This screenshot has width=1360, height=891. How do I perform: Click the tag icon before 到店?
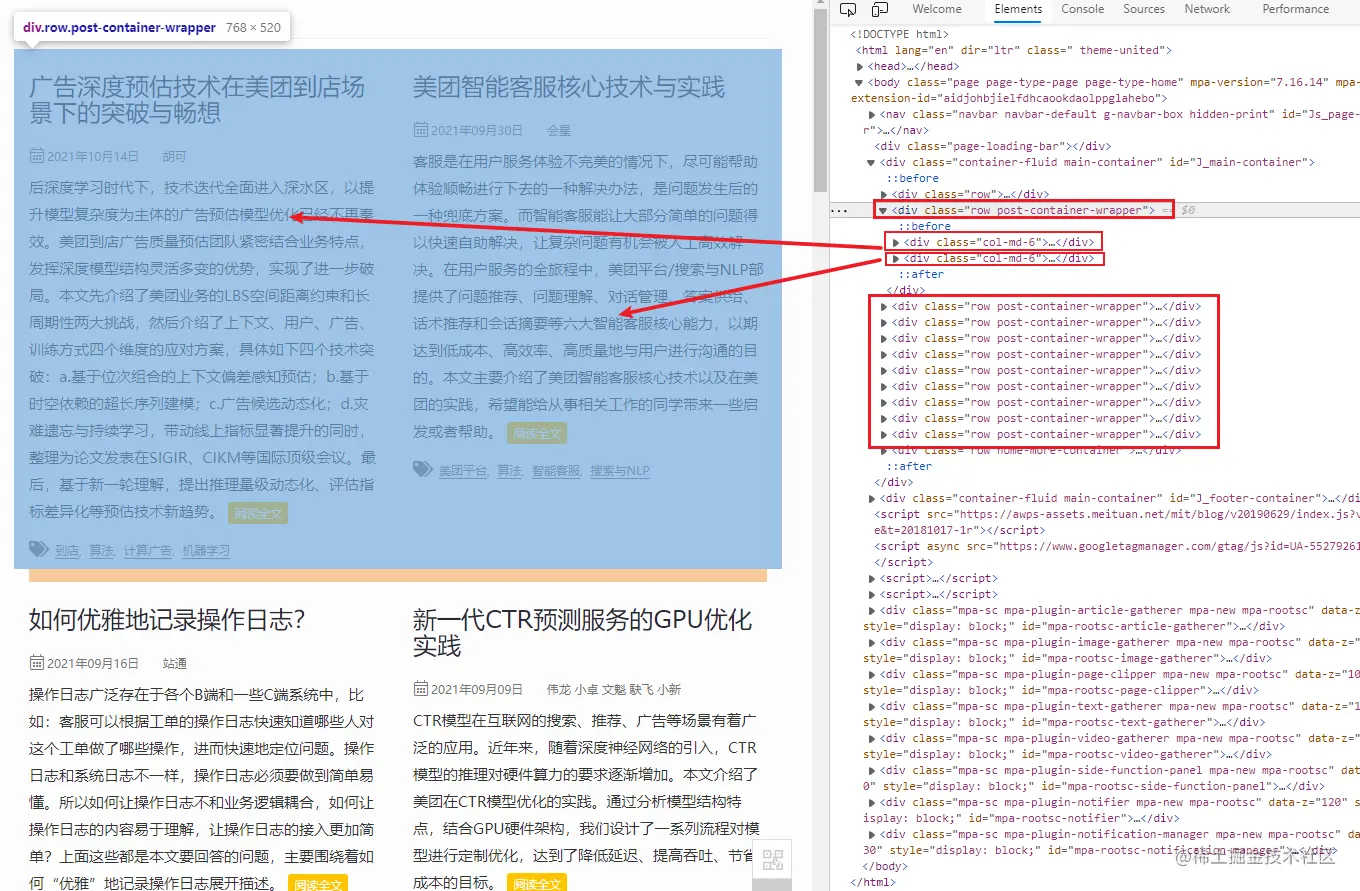click(x=38, y=549)
